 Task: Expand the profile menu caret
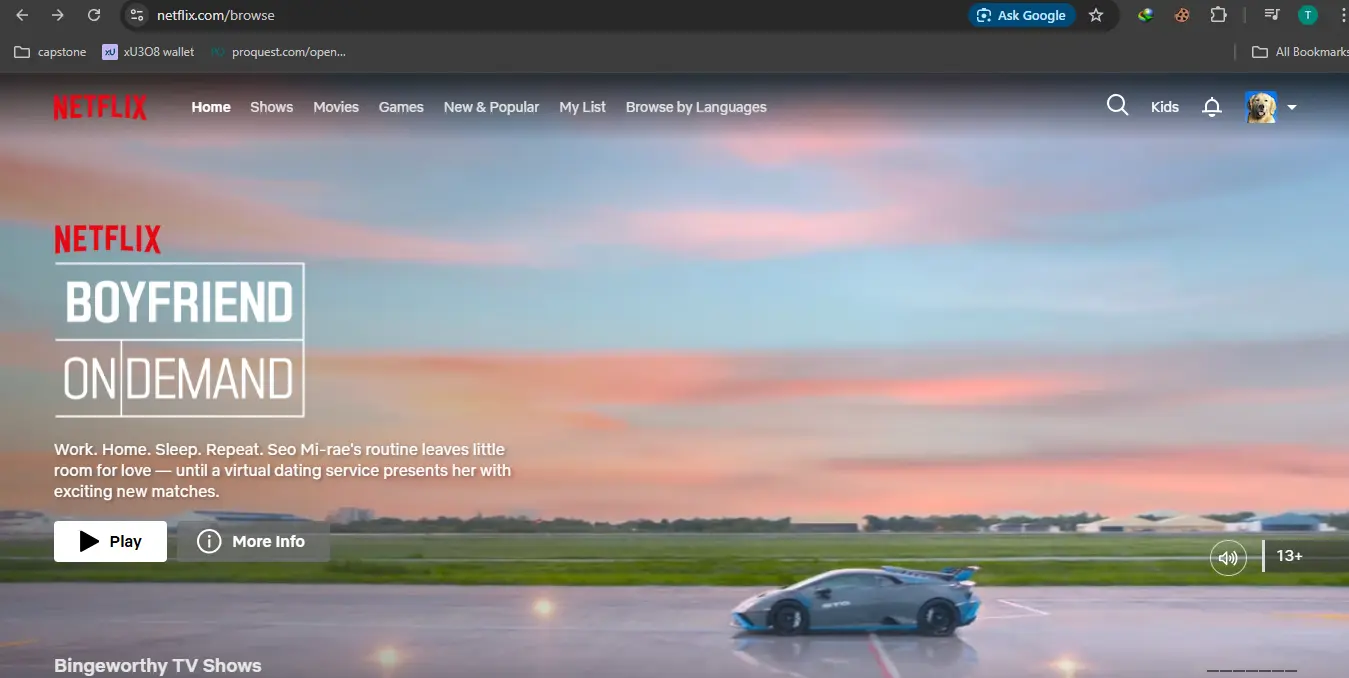coord(1292,107)
